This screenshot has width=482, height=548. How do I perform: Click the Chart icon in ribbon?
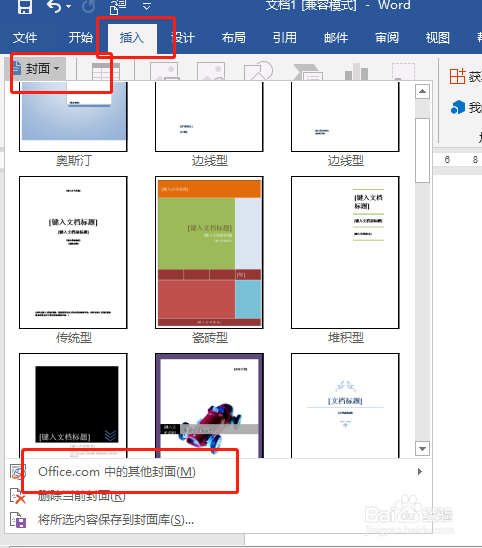(x=356, y=71)
